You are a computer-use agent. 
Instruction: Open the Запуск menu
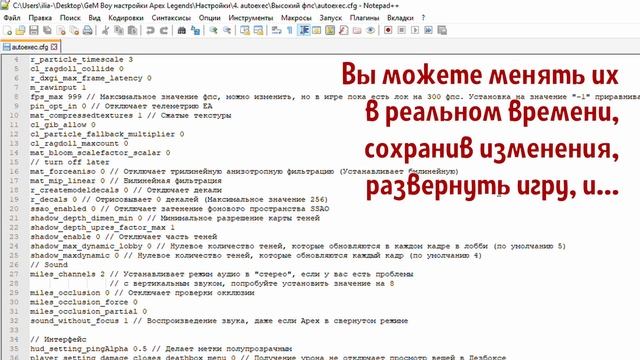pos(331,18)
